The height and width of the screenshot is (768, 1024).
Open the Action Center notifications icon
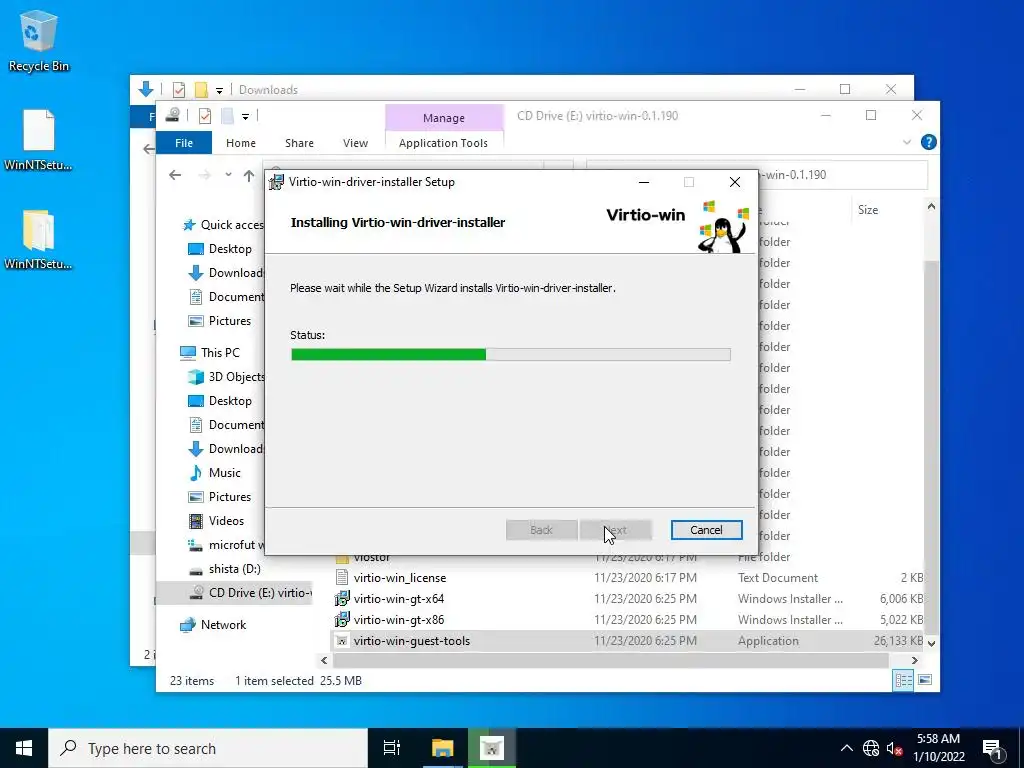[993, 749]
